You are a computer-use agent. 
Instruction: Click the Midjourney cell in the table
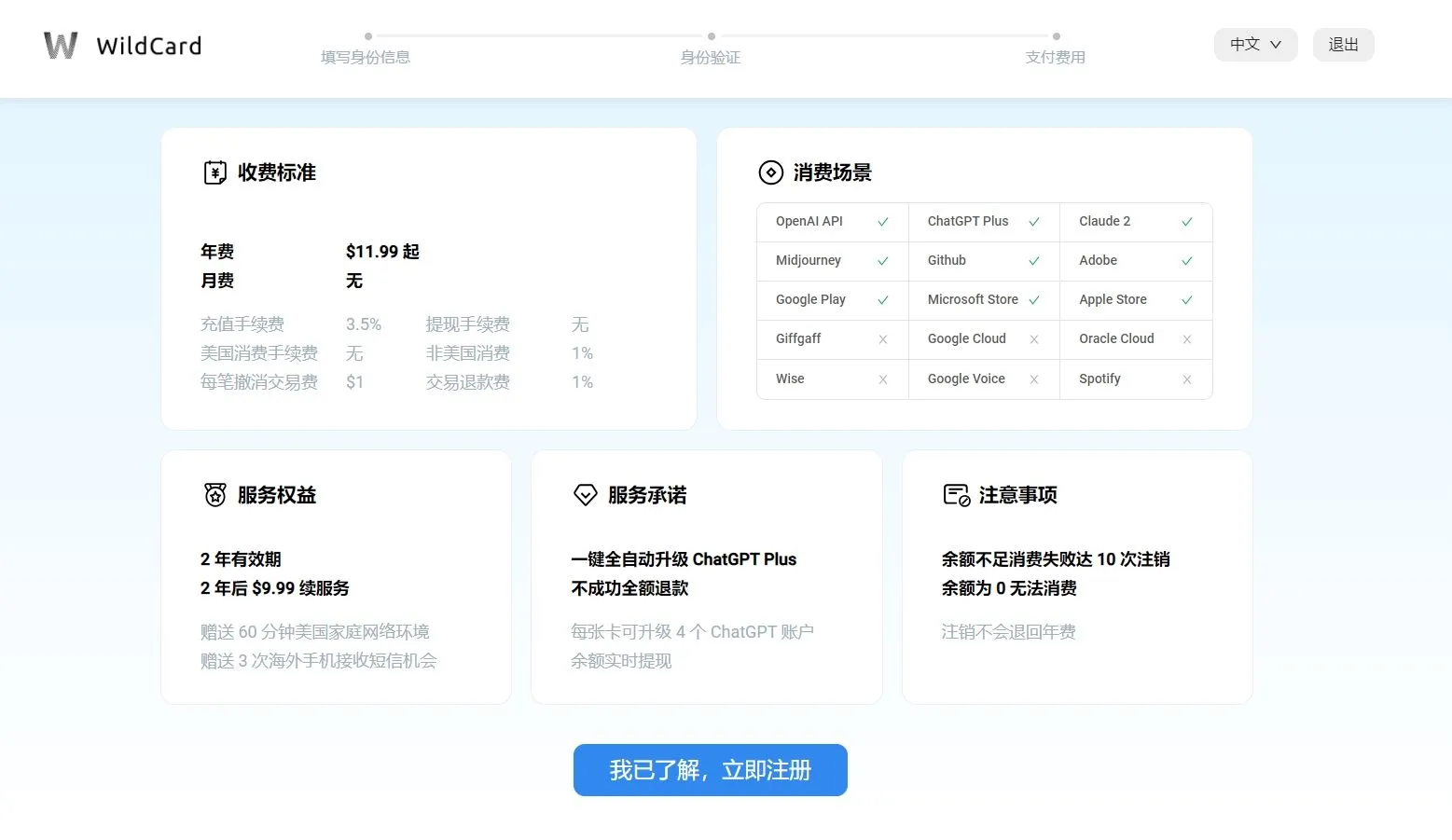809,261
